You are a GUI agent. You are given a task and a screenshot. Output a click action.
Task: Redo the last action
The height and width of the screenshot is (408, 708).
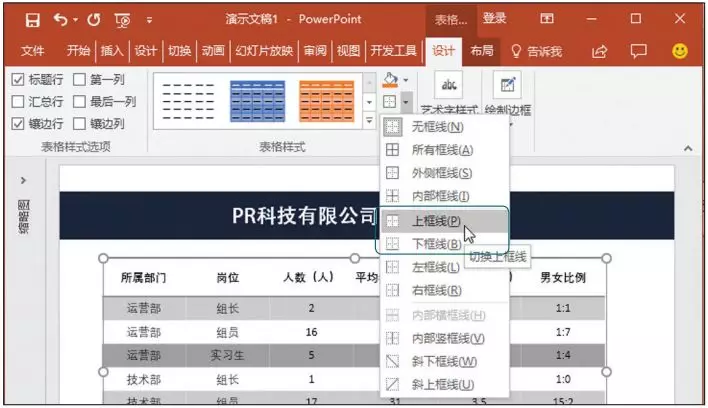(x=93, y=19)
